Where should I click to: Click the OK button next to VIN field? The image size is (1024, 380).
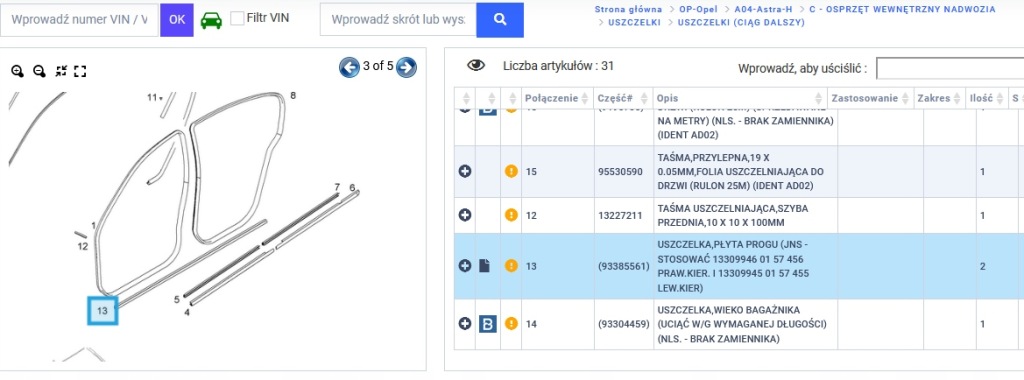[x=177, y=20]
